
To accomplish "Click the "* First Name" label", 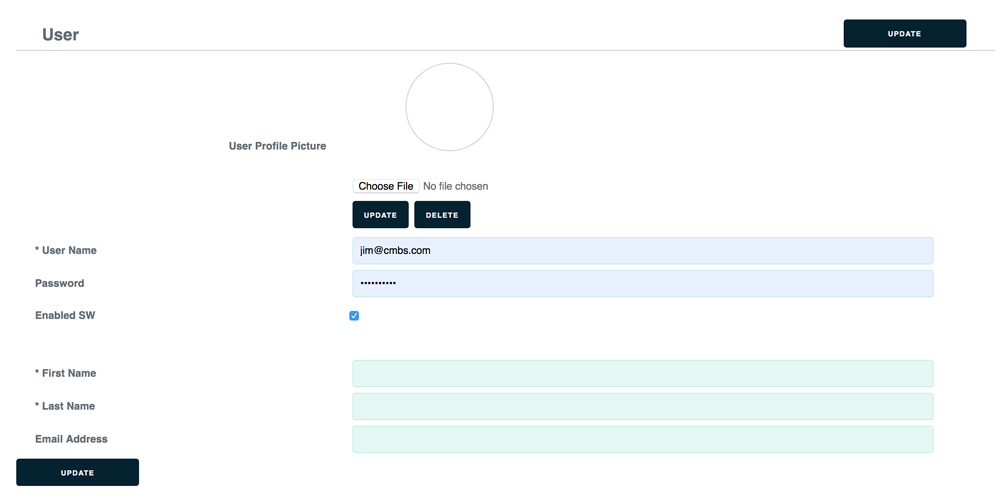I will (66, 374).
